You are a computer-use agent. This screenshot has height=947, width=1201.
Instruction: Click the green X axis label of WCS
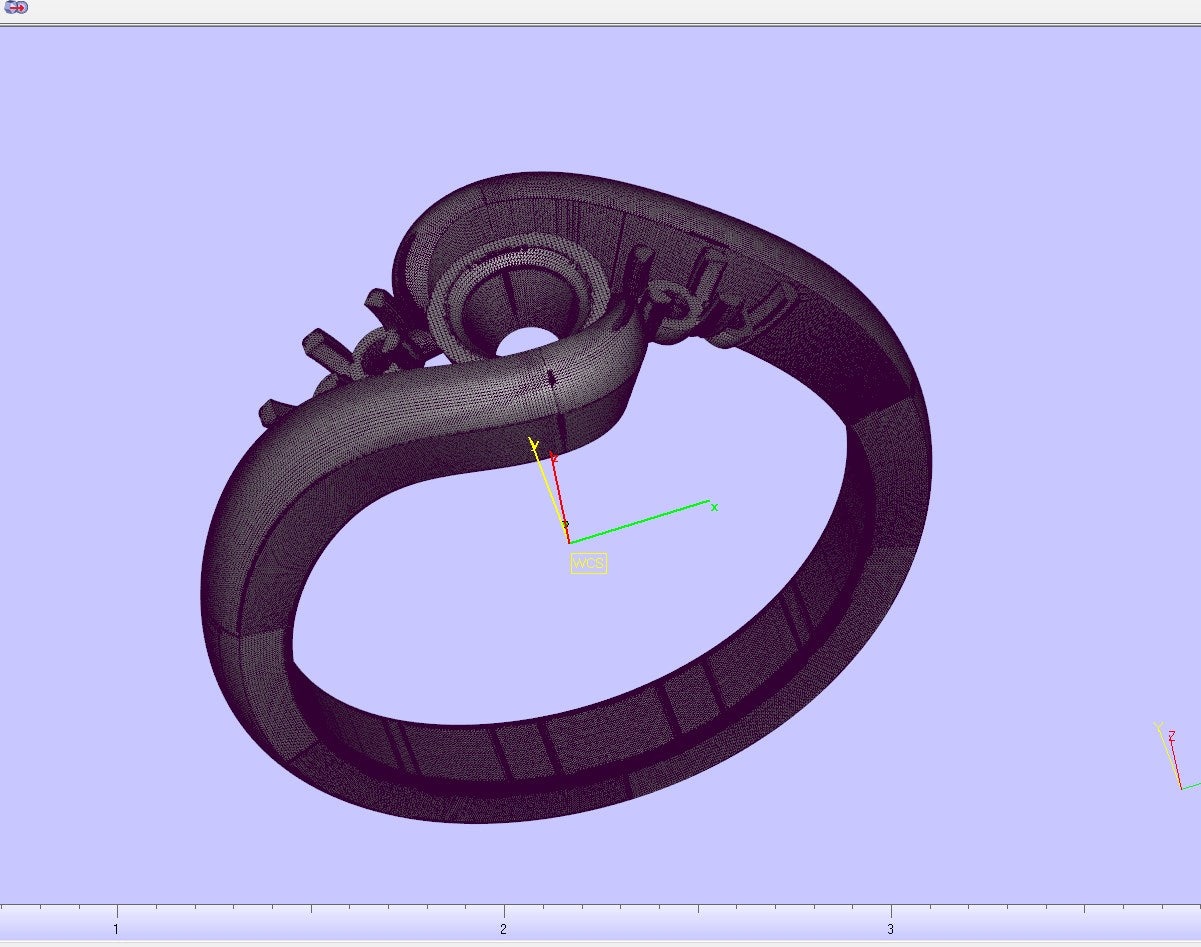pos(714,507)
